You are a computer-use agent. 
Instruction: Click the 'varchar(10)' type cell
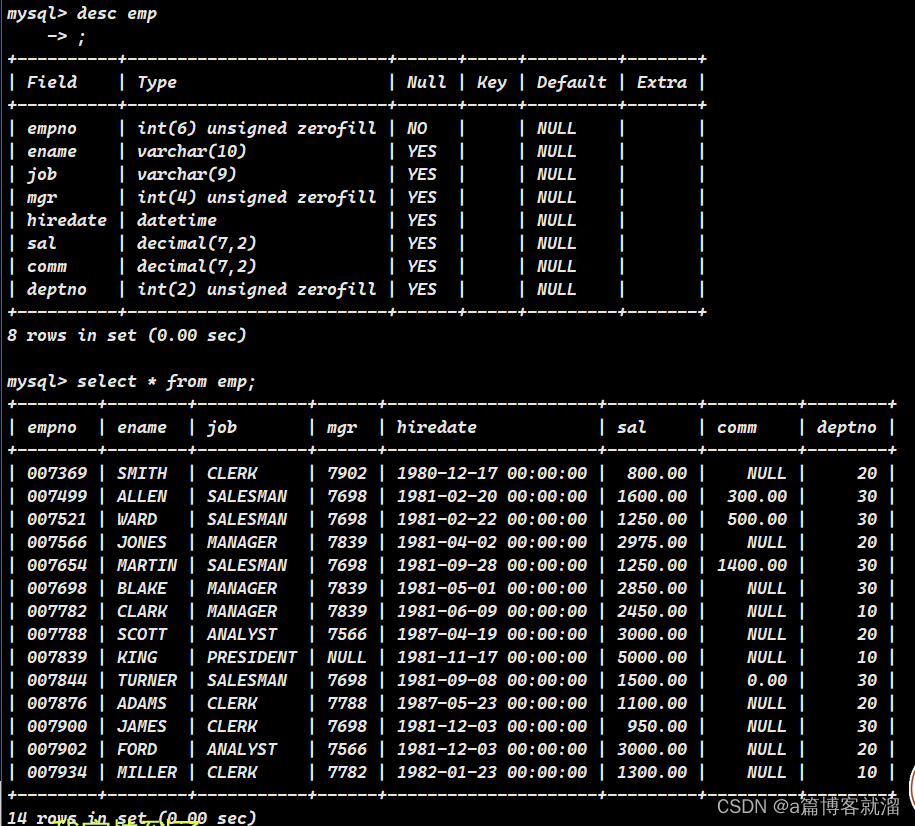coord(192,151)
